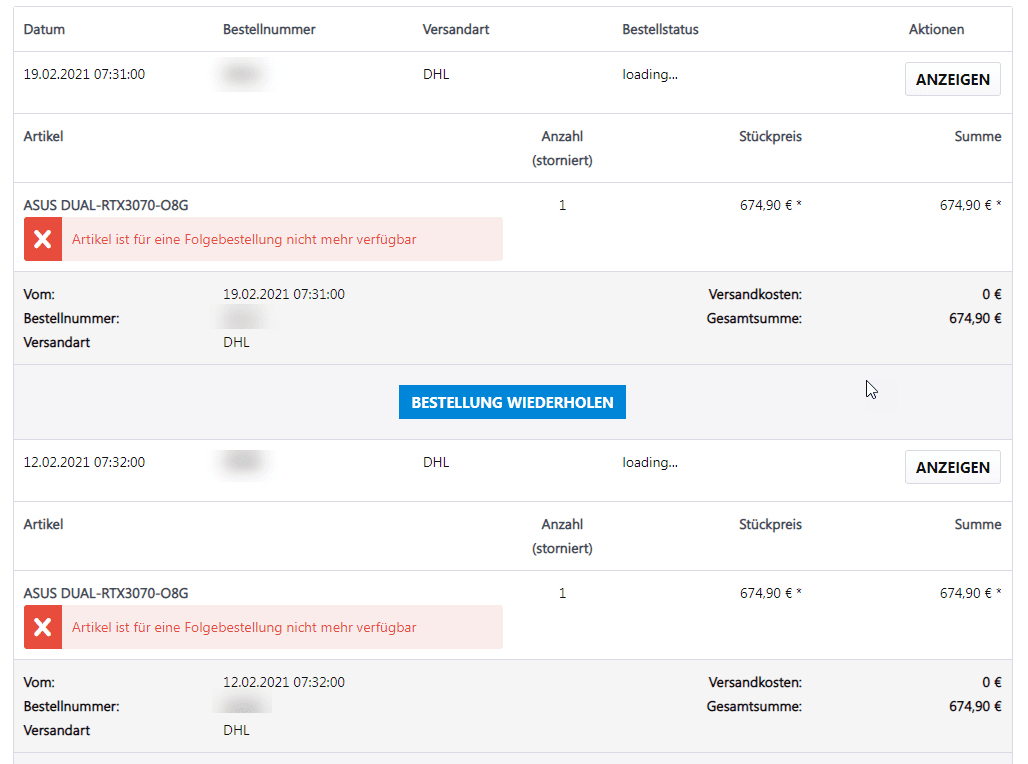The image size is (1028, 764).
Task: Click the Bestellnummer column header
Action: [269, 29]
